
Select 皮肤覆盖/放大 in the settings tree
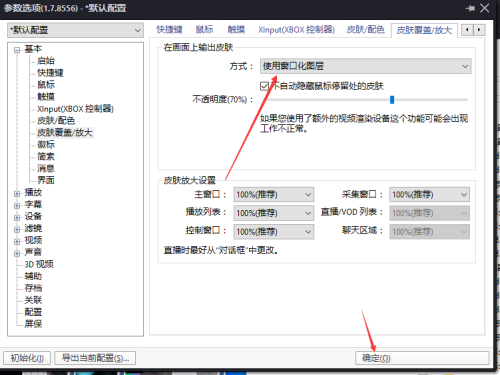click(65, 132)
